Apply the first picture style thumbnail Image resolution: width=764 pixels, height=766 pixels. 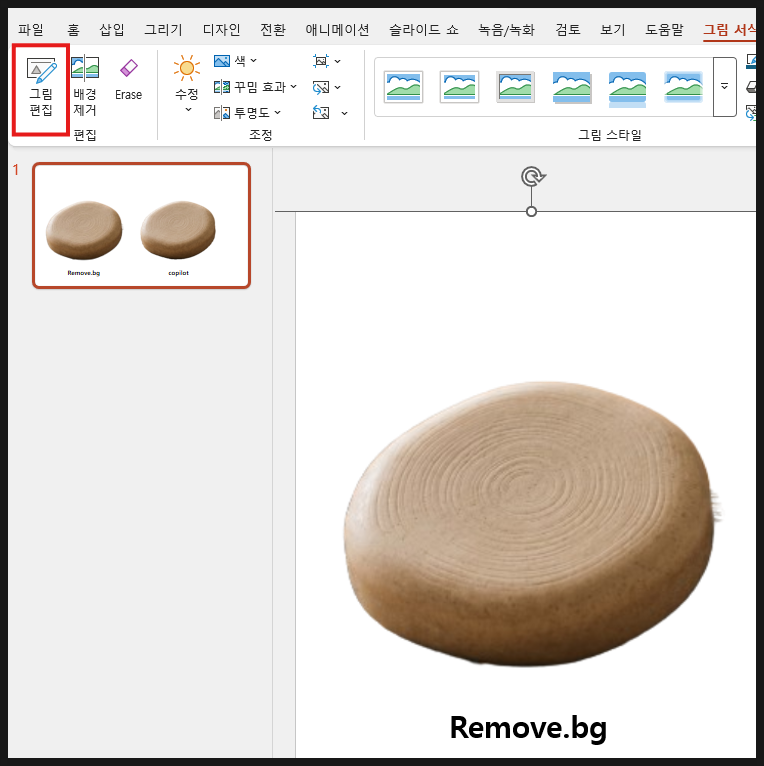pyautogui.click(x=403, y=87)
